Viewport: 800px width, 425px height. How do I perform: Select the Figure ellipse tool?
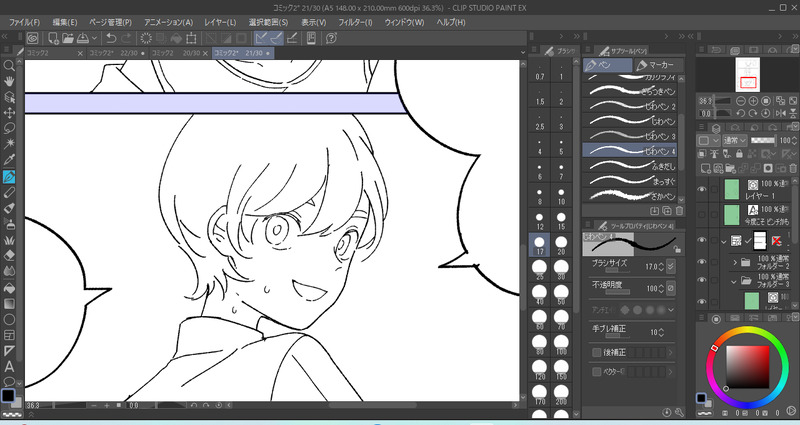[x=9, y=319]
